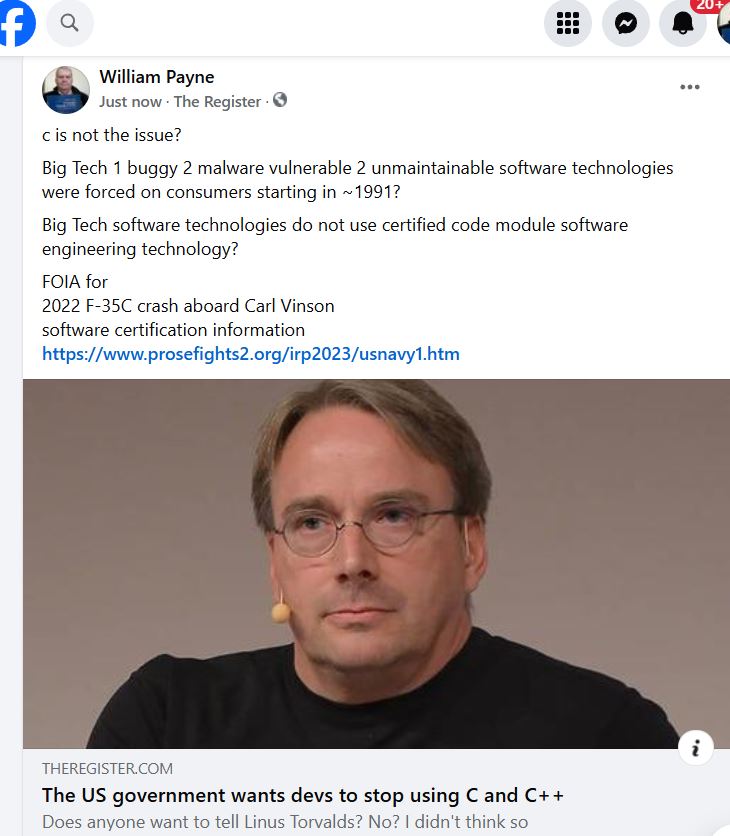Viewport: 730px width, 836px height.
Task: Click the 'Just now' post timestamp
Action: coord(130,101)
